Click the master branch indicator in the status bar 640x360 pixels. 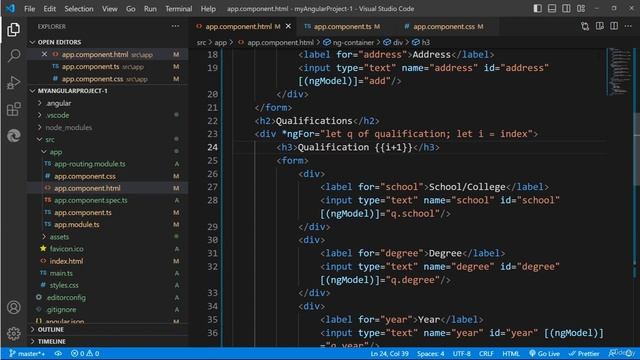(27, 353)
